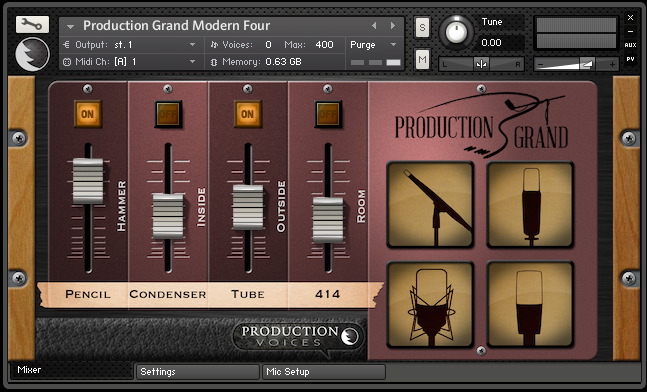This screenshot has height=392, width=647.
Task: Remove the instrument with X button
Action: [630, 17]
